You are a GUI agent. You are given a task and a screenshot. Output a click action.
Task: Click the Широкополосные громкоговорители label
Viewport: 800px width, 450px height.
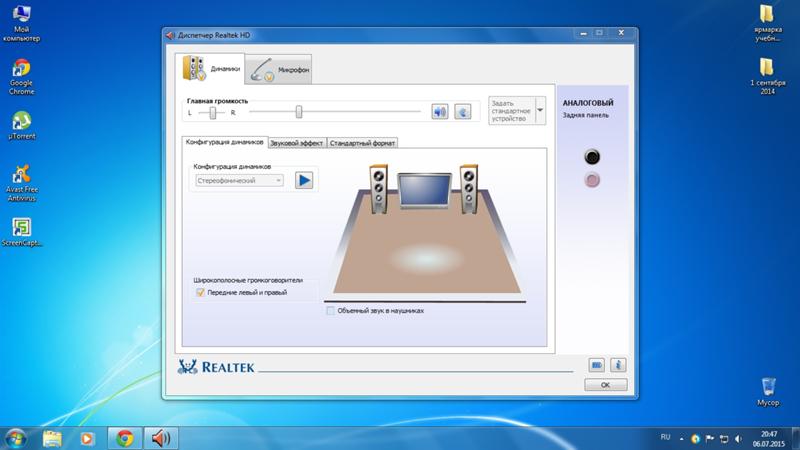pos(248,280)
